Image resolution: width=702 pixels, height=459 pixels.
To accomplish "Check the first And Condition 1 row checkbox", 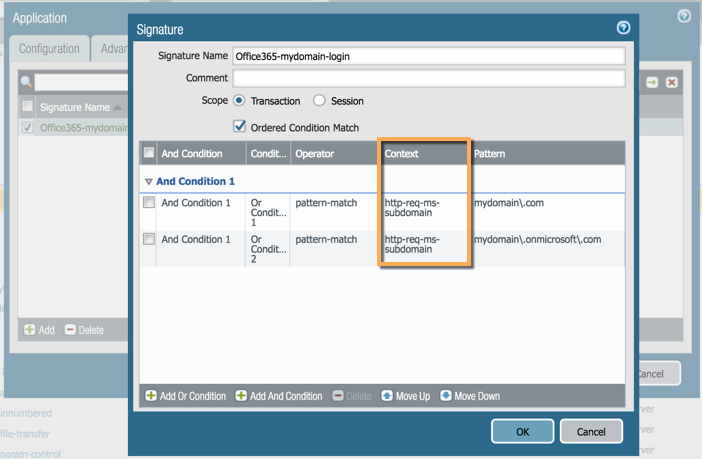I will coord(149,203).
